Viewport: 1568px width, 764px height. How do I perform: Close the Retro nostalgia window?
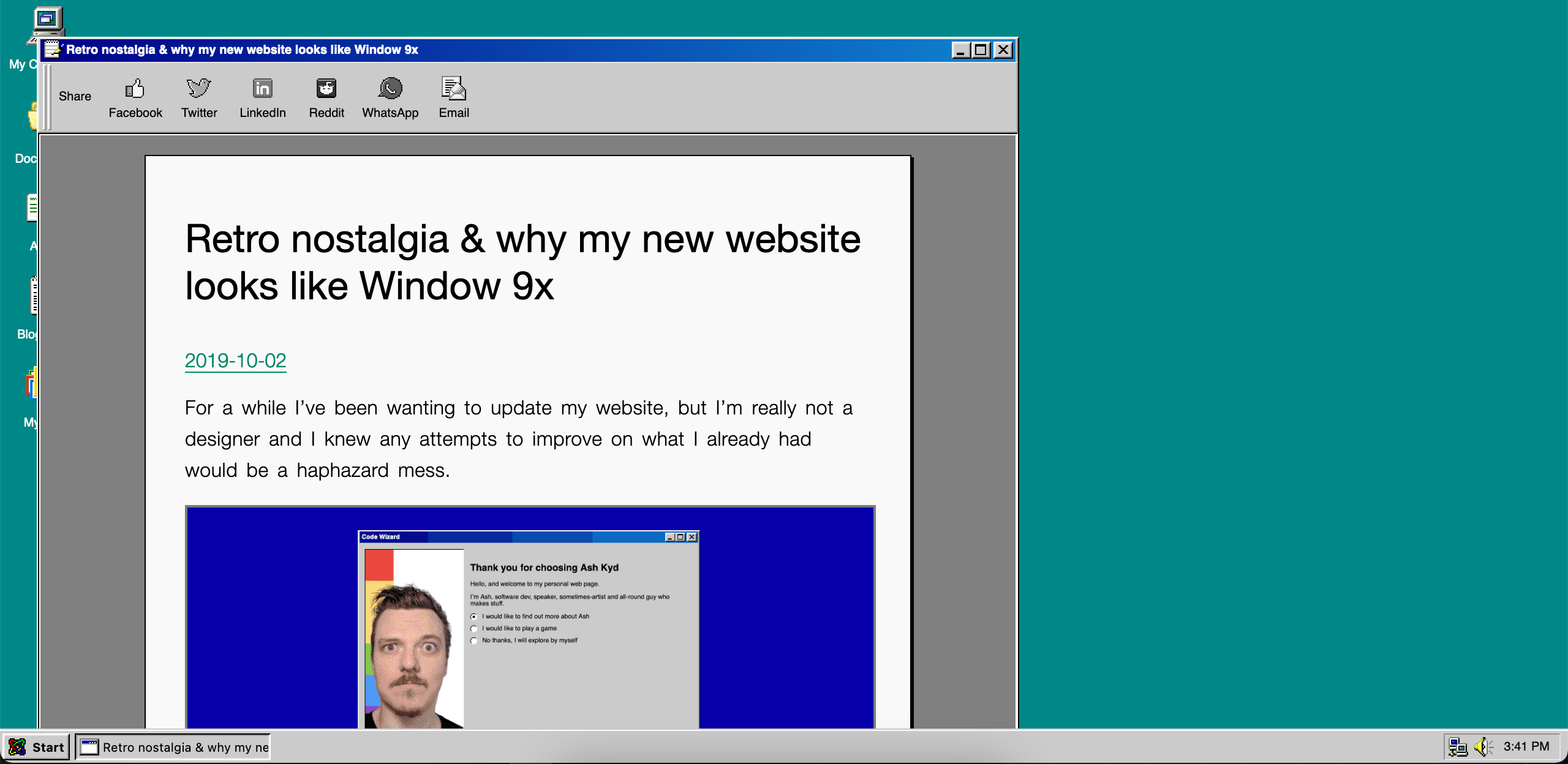click(x=1003, y=50)
